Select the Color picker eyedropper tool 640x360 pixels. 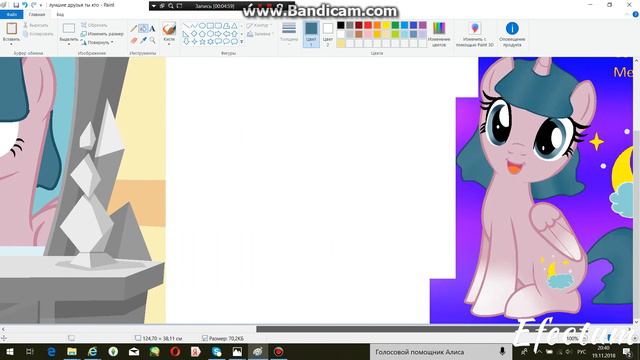coord(143,40)
